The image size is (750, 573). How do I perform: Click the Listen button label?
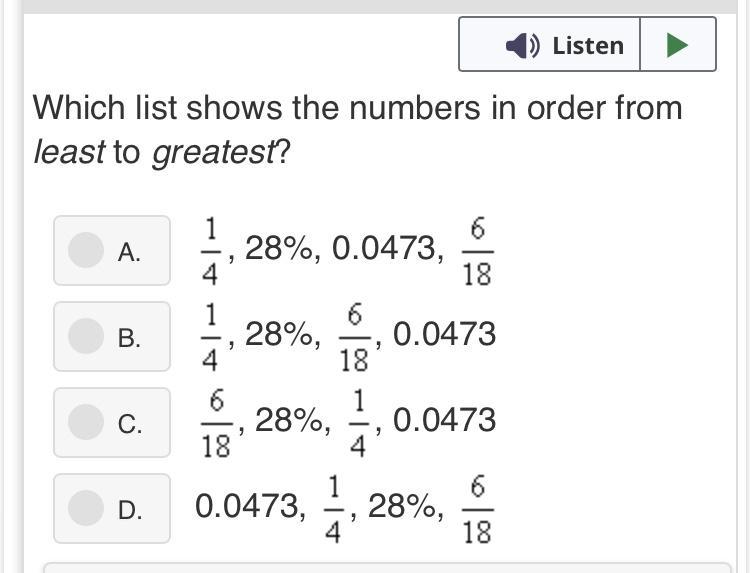coord(587,45)
